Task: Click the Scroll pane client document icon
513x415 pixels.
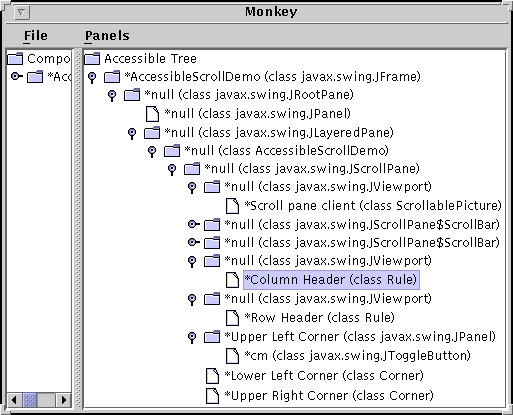Action: click(x=232, y=206)
